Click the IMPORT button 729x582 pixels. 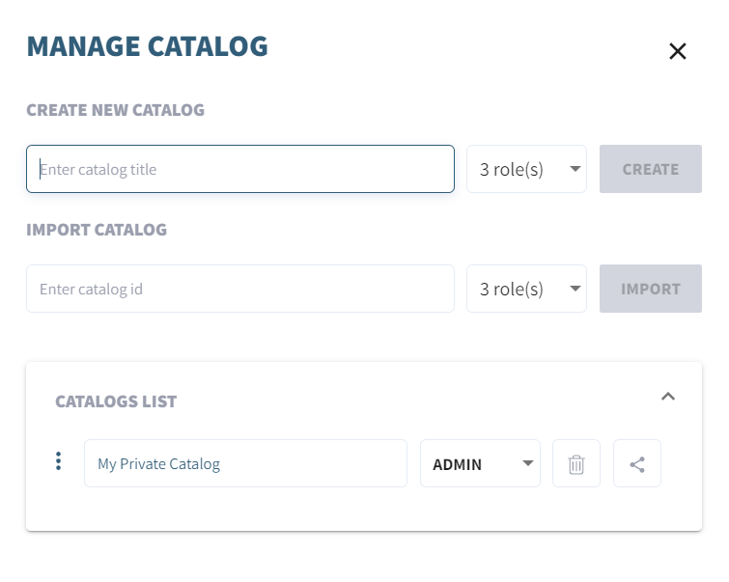pos(650,289)
